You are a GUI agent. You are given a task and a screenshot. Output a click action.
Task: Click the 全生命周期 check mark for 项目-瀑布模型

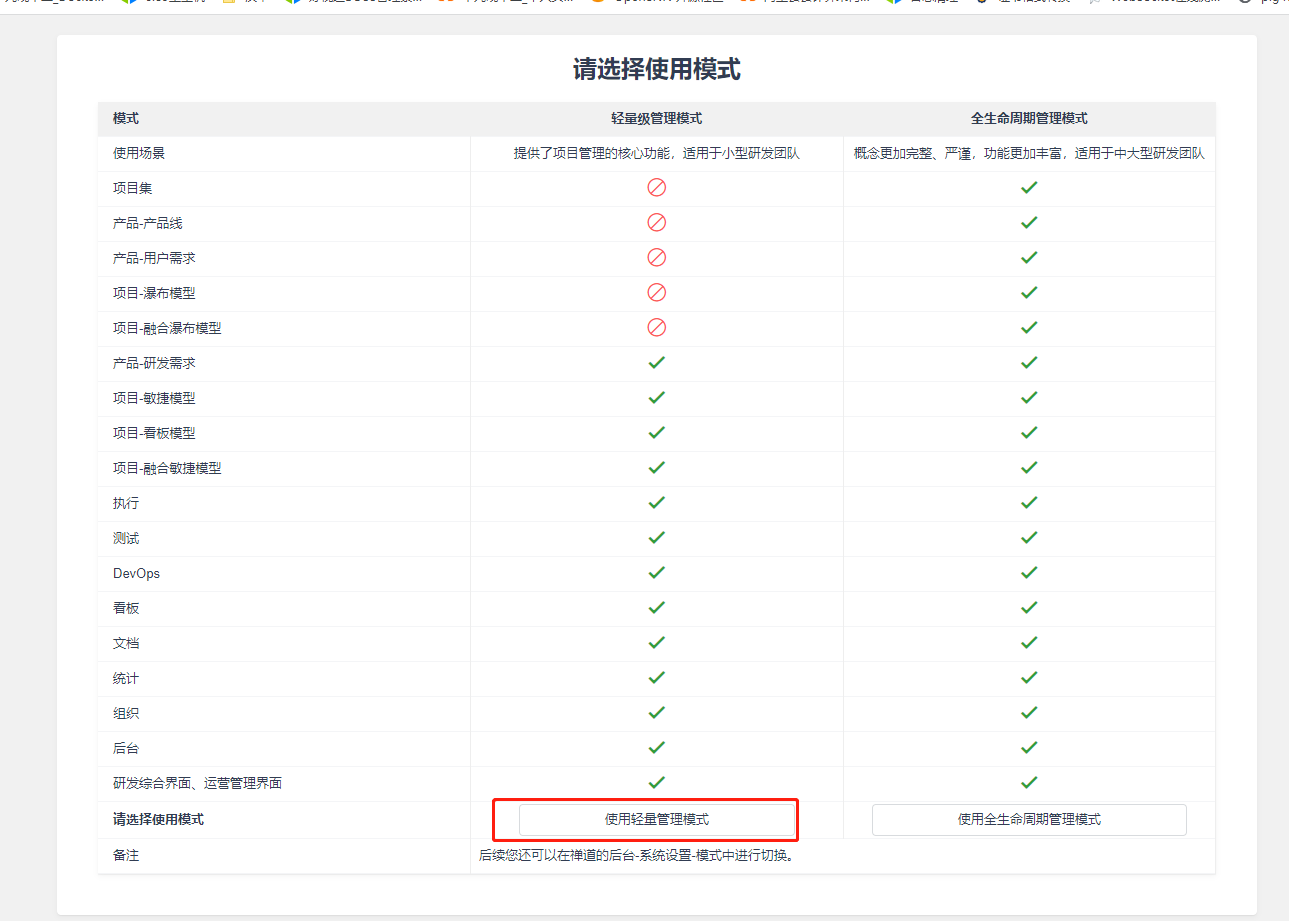tap(1029, 292)
